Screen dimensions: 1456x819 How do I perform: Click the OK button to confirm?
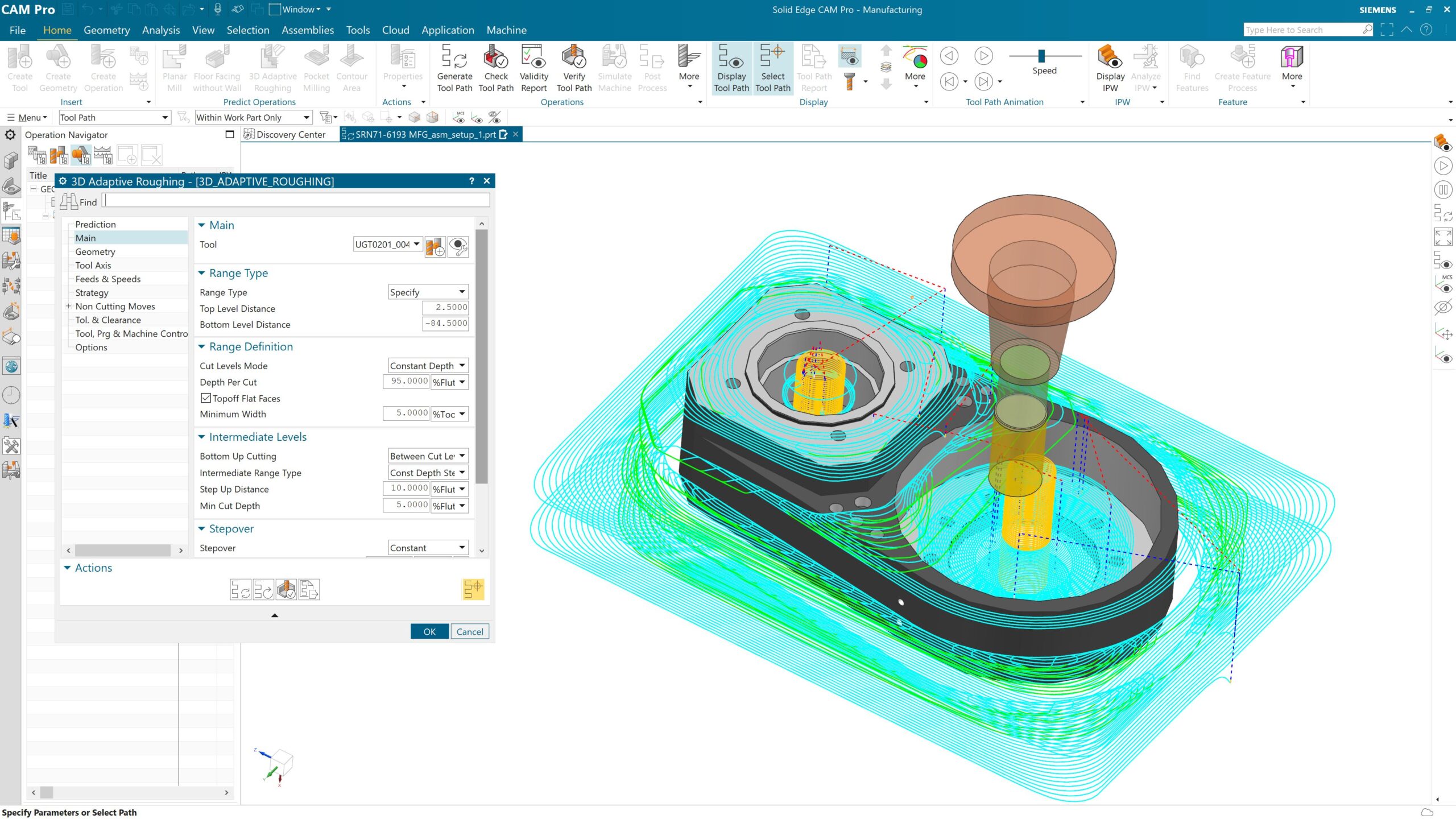[x=429, y=631]
